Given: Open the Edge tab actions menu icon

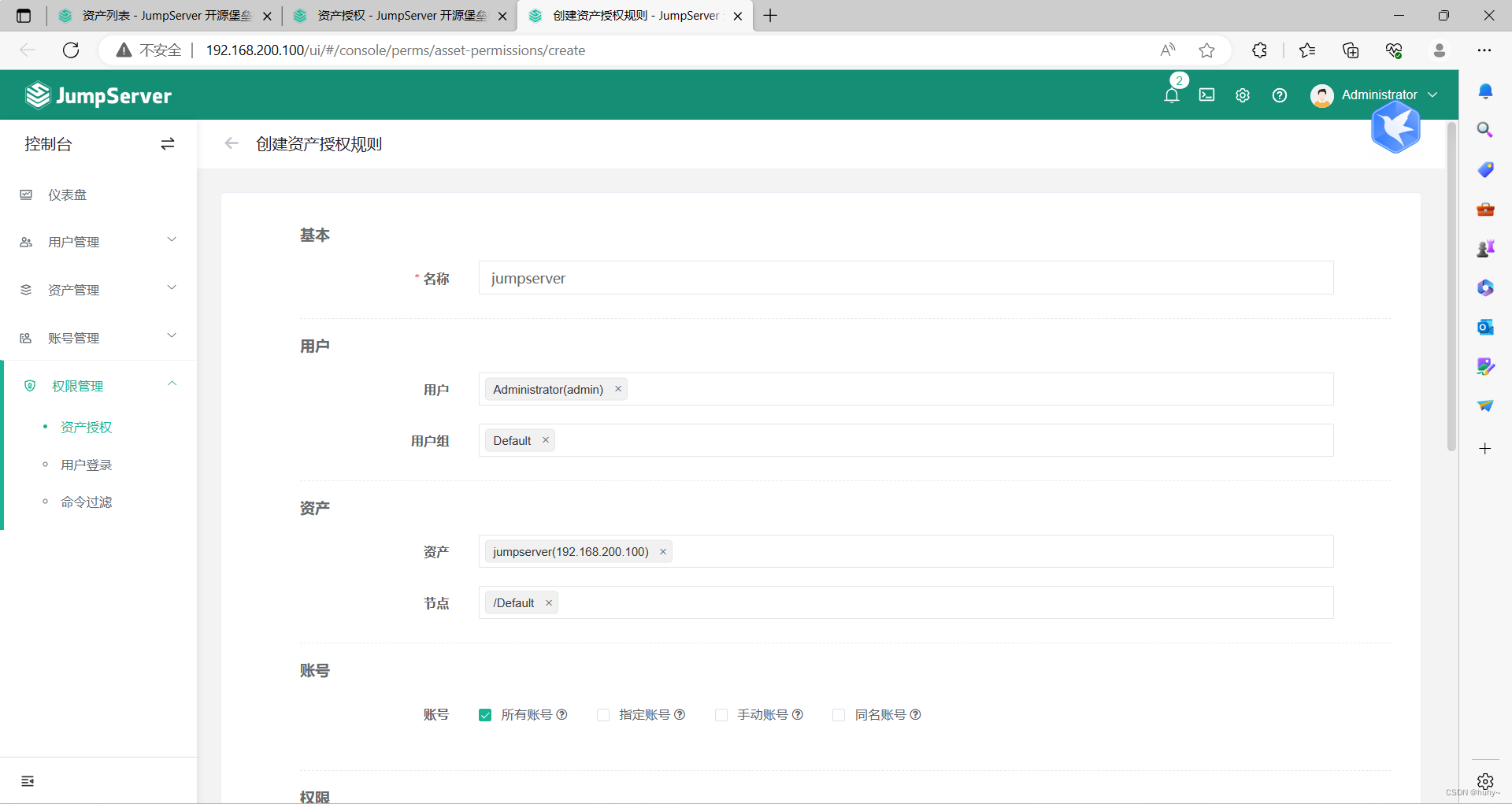Looking at the screenshot, I should 24,16.
